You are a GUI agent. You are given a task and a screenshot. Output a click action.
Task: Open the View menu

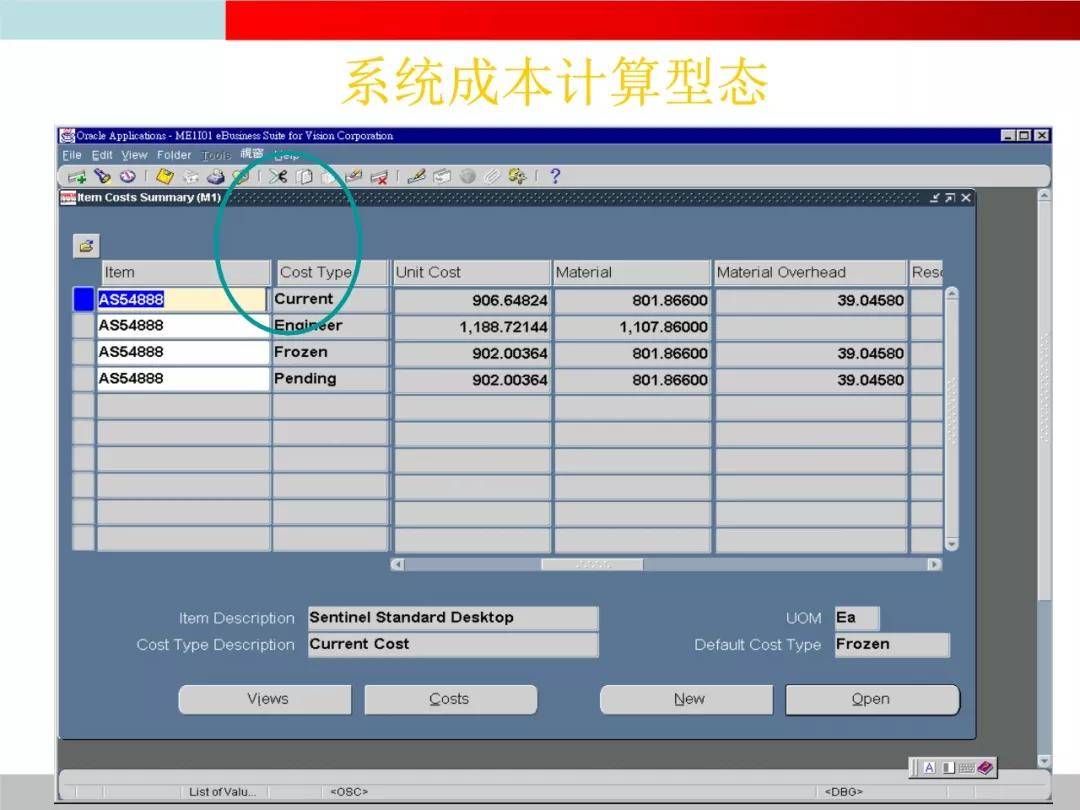[x=134, y=155]
